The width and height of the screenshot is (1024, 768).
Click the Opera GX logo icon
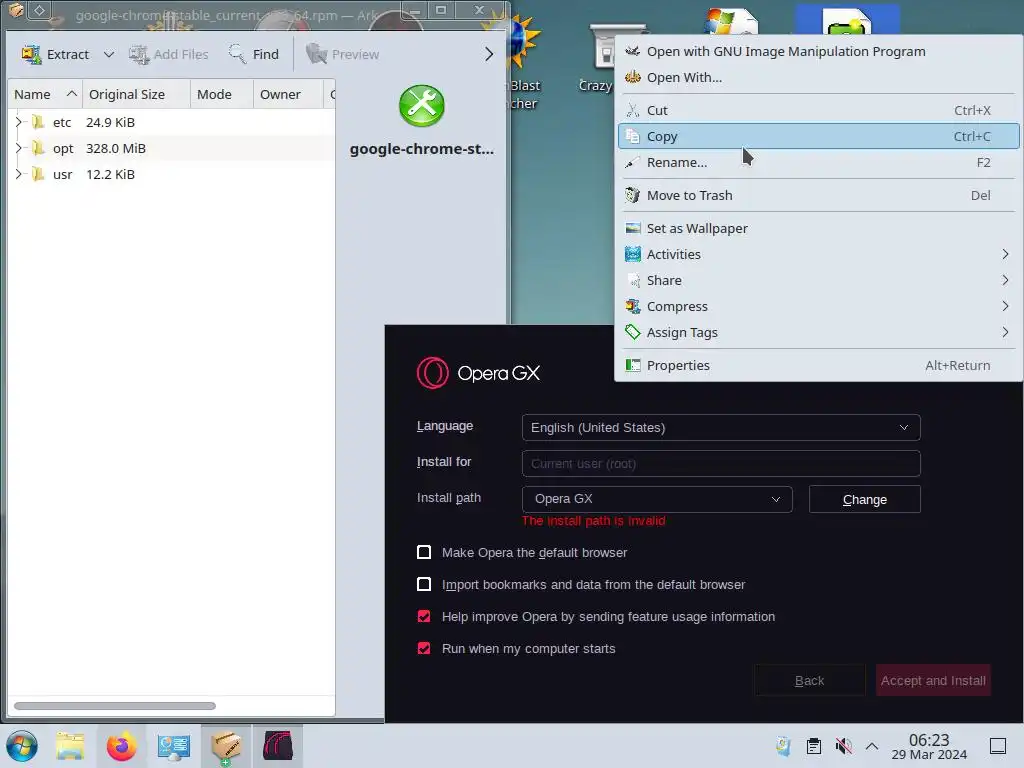(x=433, y=373)
